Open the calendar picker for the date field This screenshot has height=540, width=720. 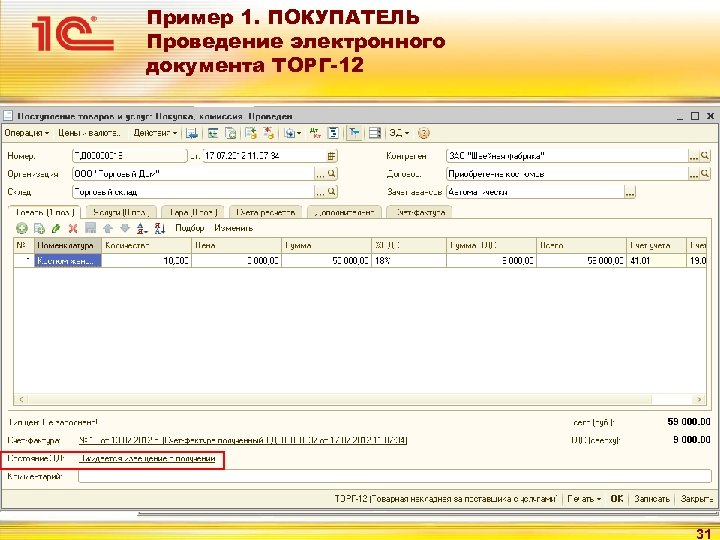(x=332, y=156)
